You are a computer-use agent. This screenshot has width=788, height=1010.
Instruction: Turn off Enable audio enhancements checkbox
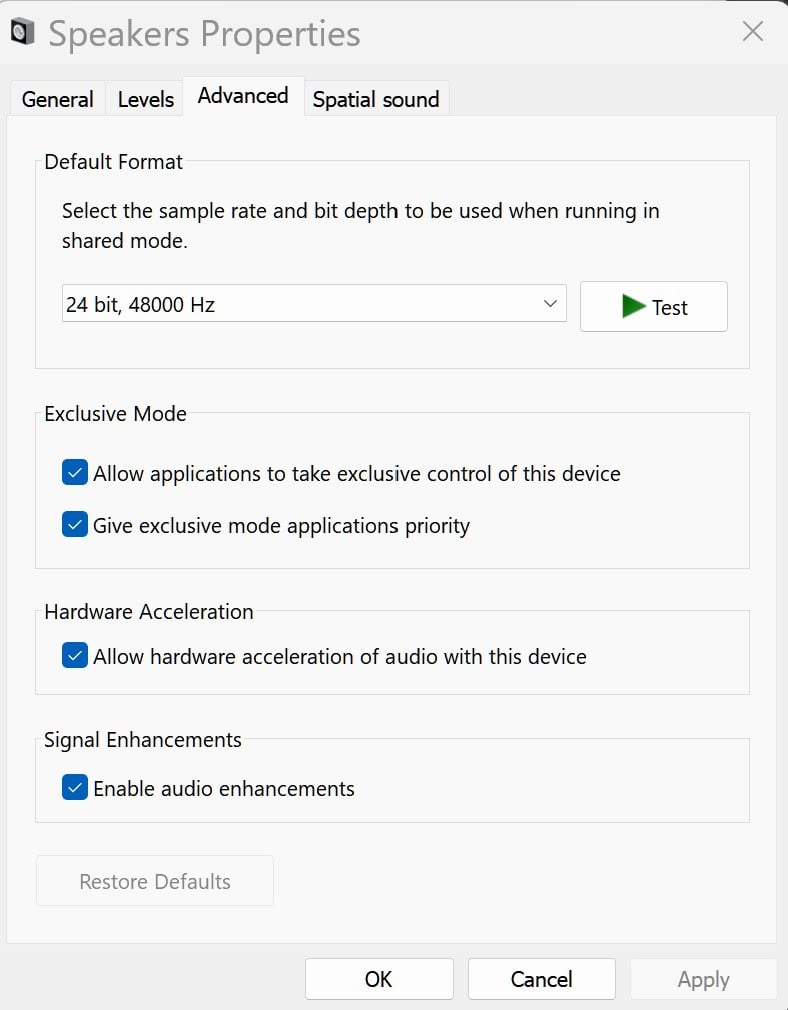(x=75, y=788)
